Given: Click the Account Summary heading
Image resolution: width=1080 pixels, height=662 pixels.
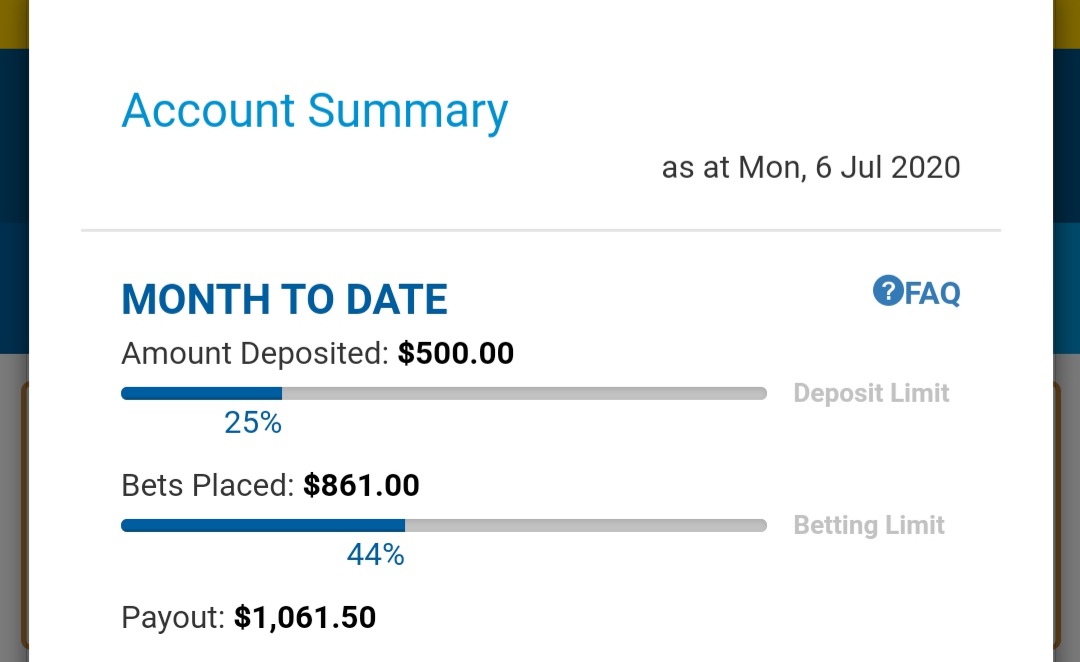Looking at the screenshot, I should (x=315, y=112).
